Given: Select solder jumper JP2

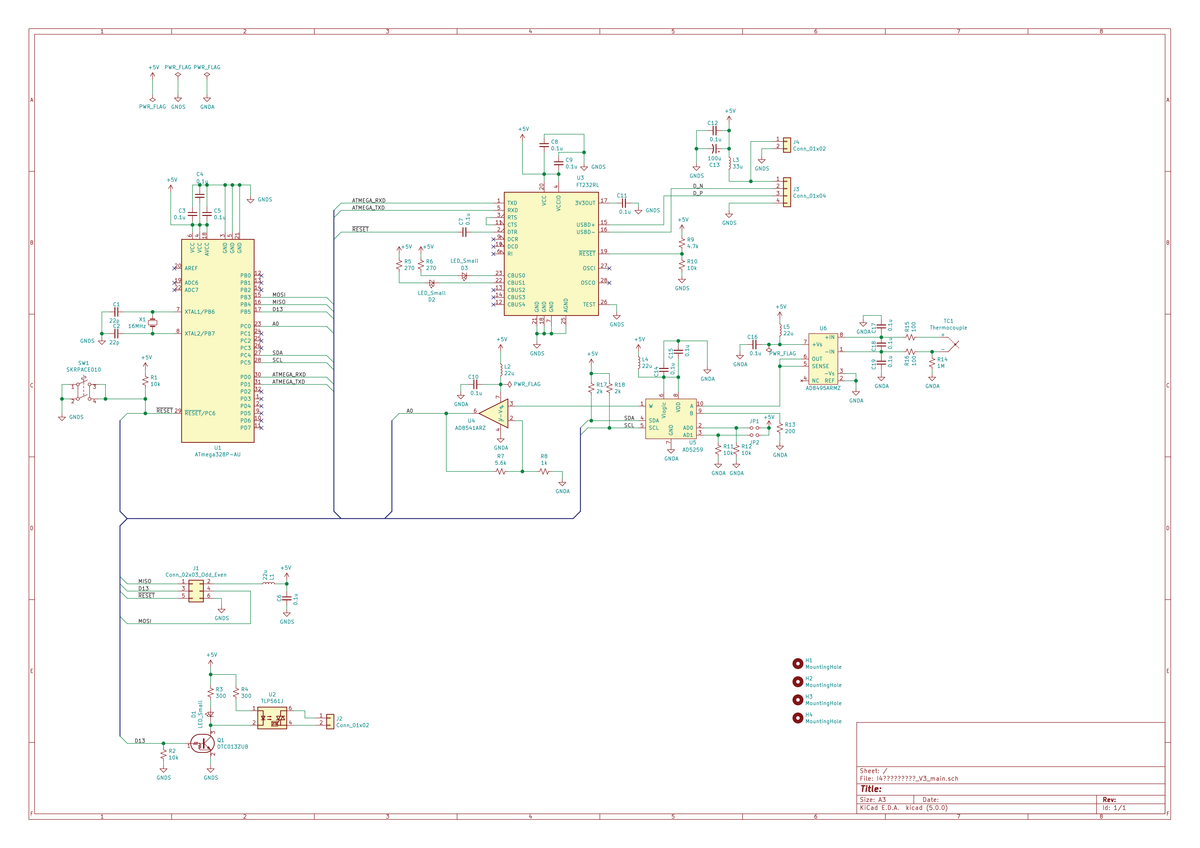Looking at the screenshot, I should [757, 435].
